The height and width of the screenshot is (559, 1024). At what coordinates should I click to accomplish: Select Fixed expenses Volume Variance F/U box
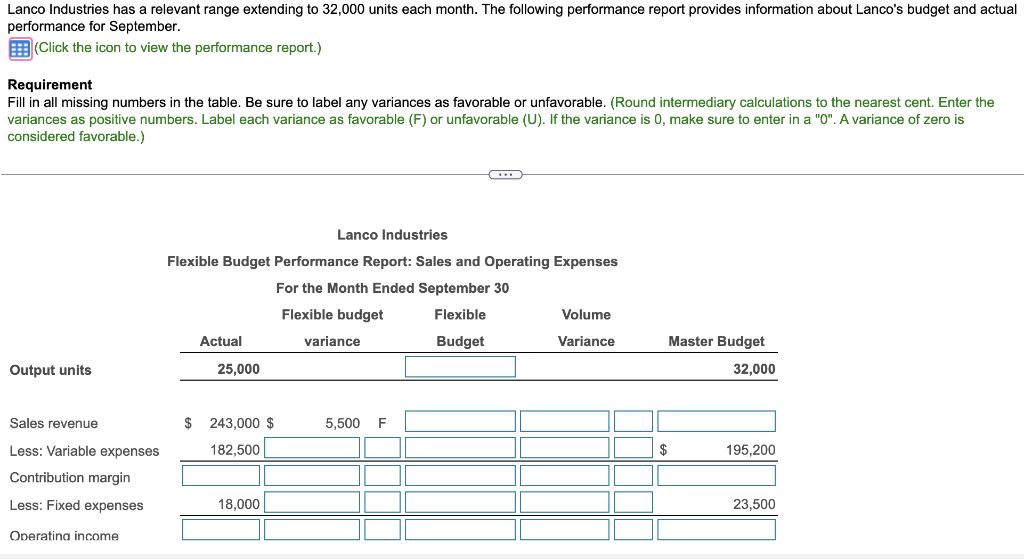pos(633,502)
